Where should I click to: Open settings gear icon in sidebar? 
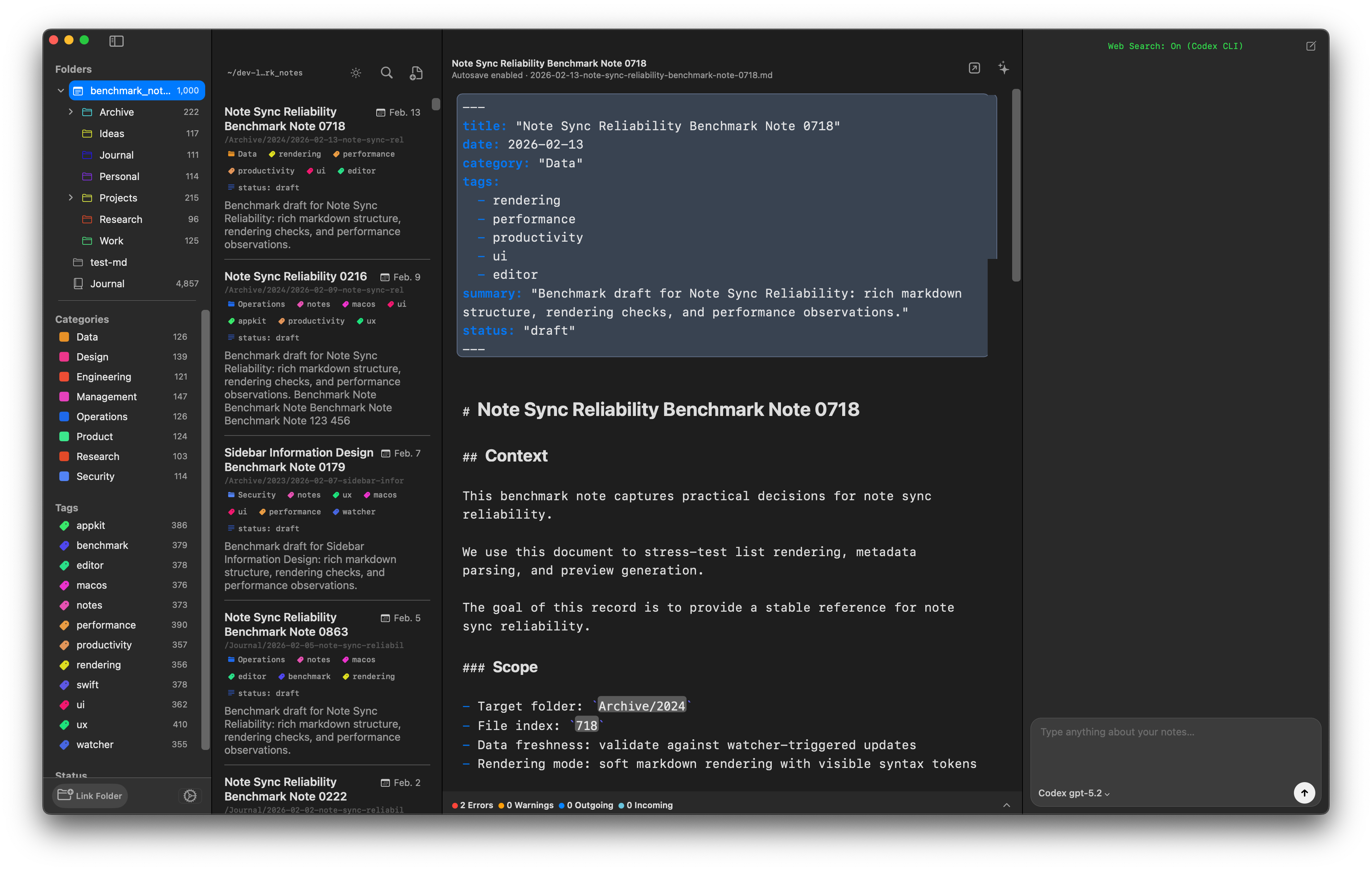pyautogui.click(x=190, y=796)
